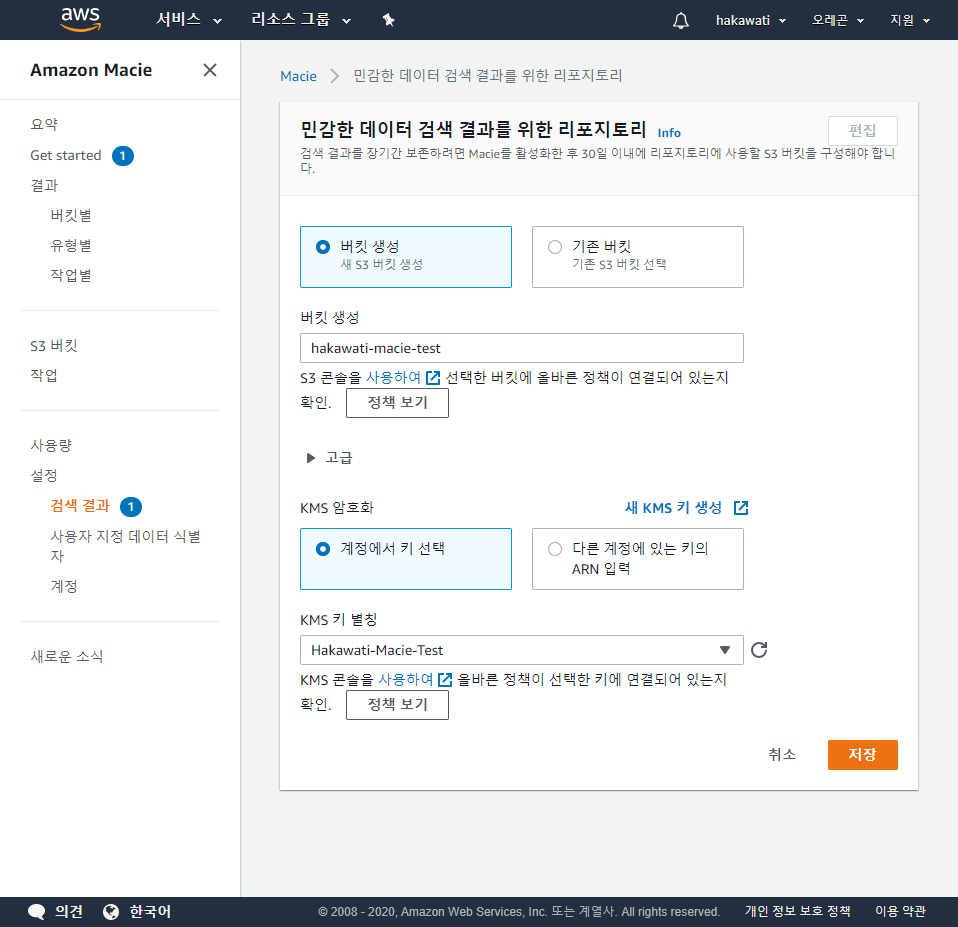Click the KMS 콘솔 사용하여 link
Viewport: 958px width, 927px height.
pyautogui.click(x=406, y=680)
